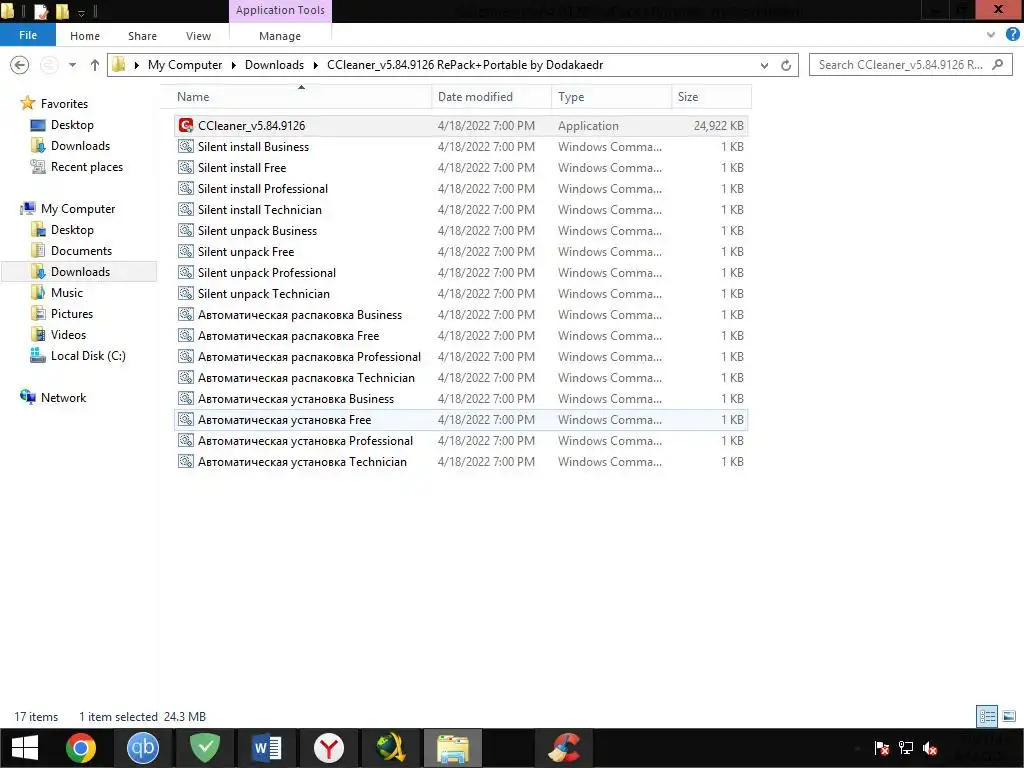Click Downloads in the address bar
1024x768 pixels.
(x=274, y=65)
